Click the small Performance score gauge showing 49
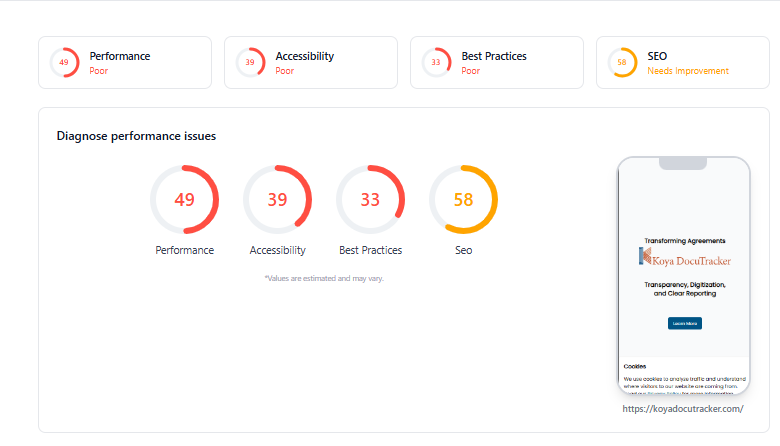This screenshot has width=780, height=446. click(x=65, y=62)
